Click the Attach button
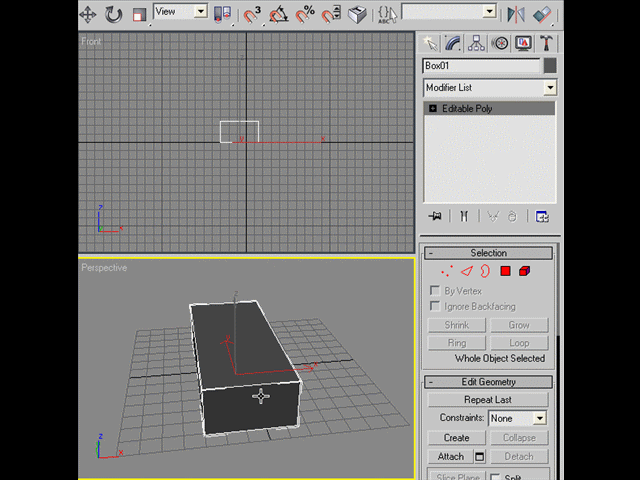The height and width of the screenshot is (480, 640). click(451, 456)
